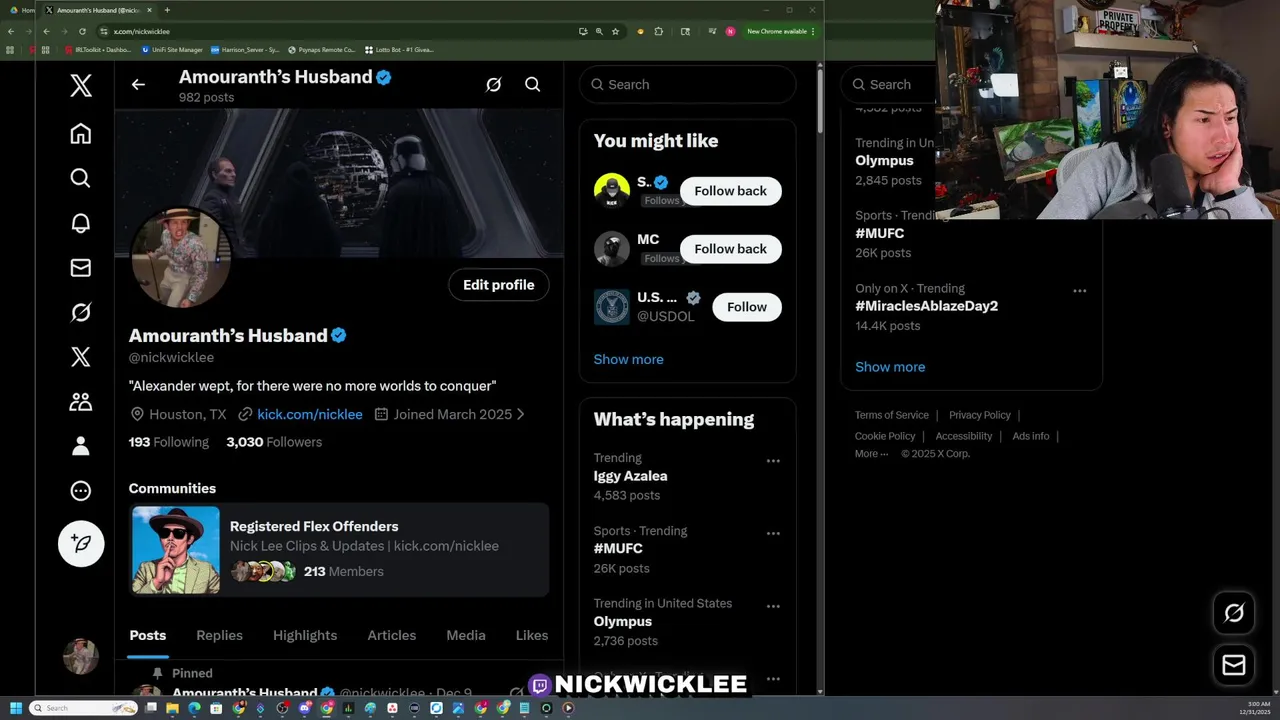Open the floating Messages drawer button
The height and width of the screenshot is (720, 1280).
coord(1234,665)
